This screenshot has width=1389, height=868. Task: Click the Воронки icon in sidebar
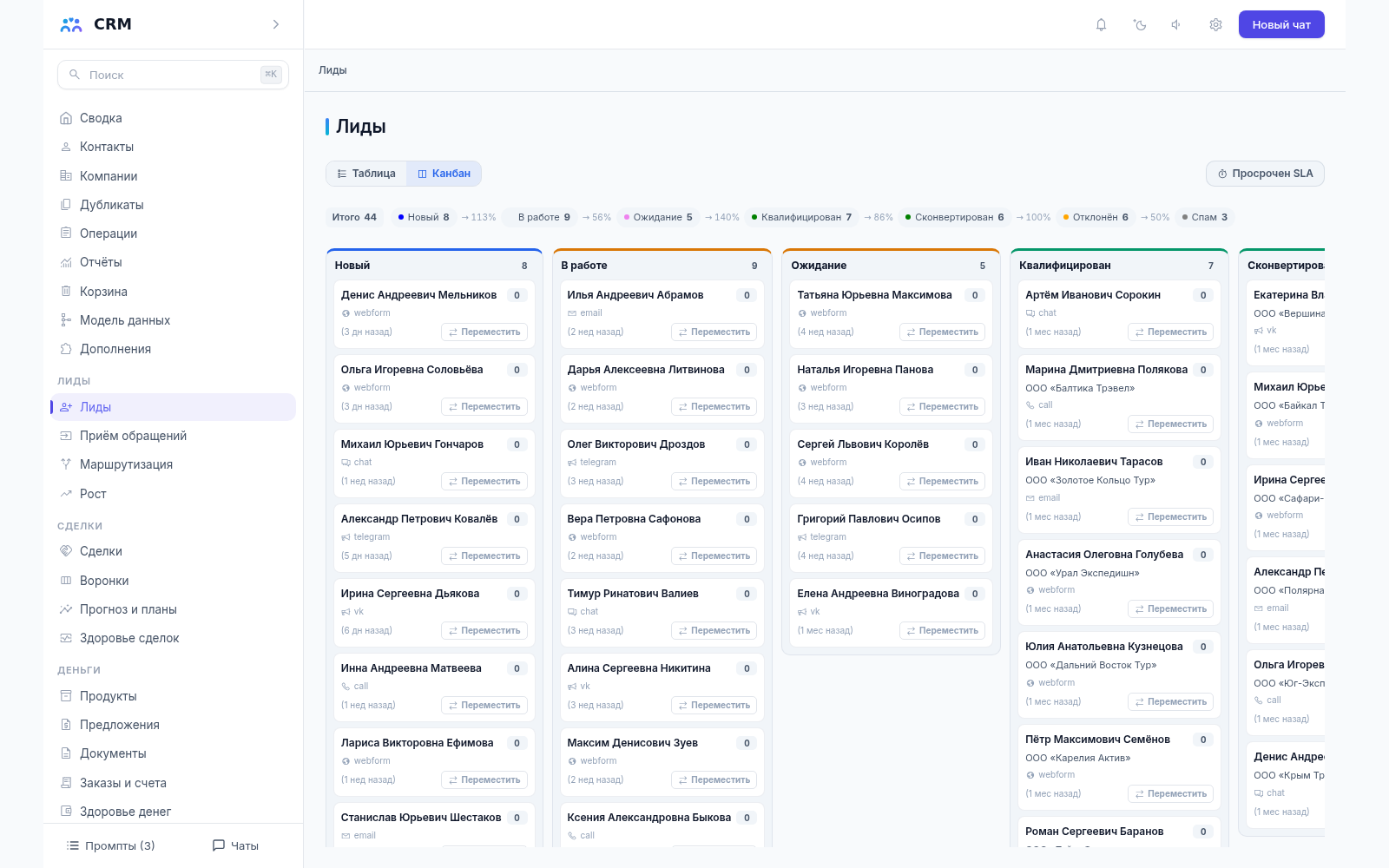coord(66,581)
